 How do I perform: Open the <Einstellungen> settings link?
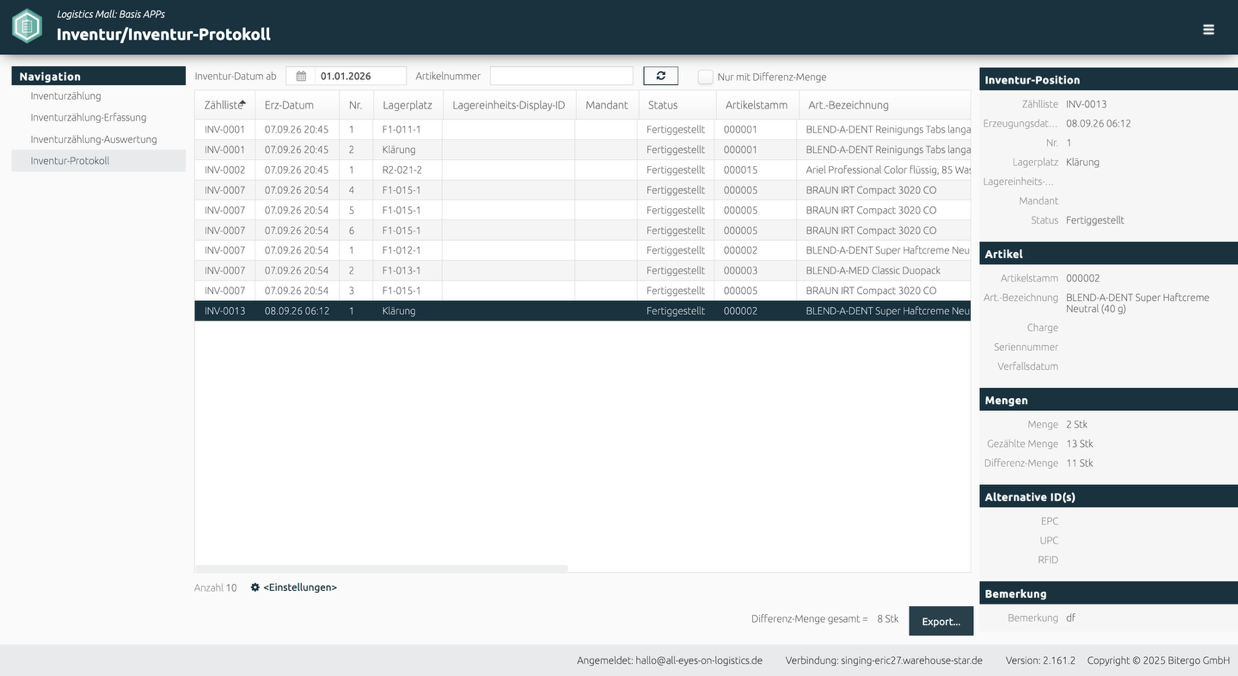(300, 588)
